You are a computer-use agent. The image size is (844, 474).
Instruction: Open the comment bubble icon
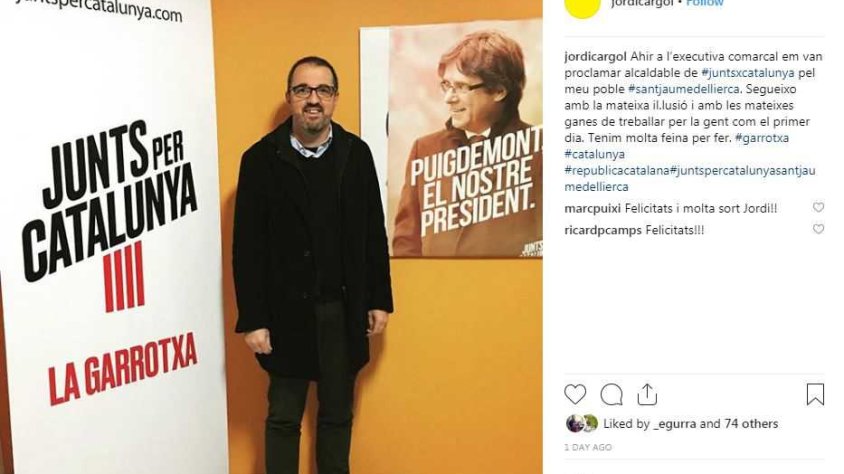coord(611,395)
